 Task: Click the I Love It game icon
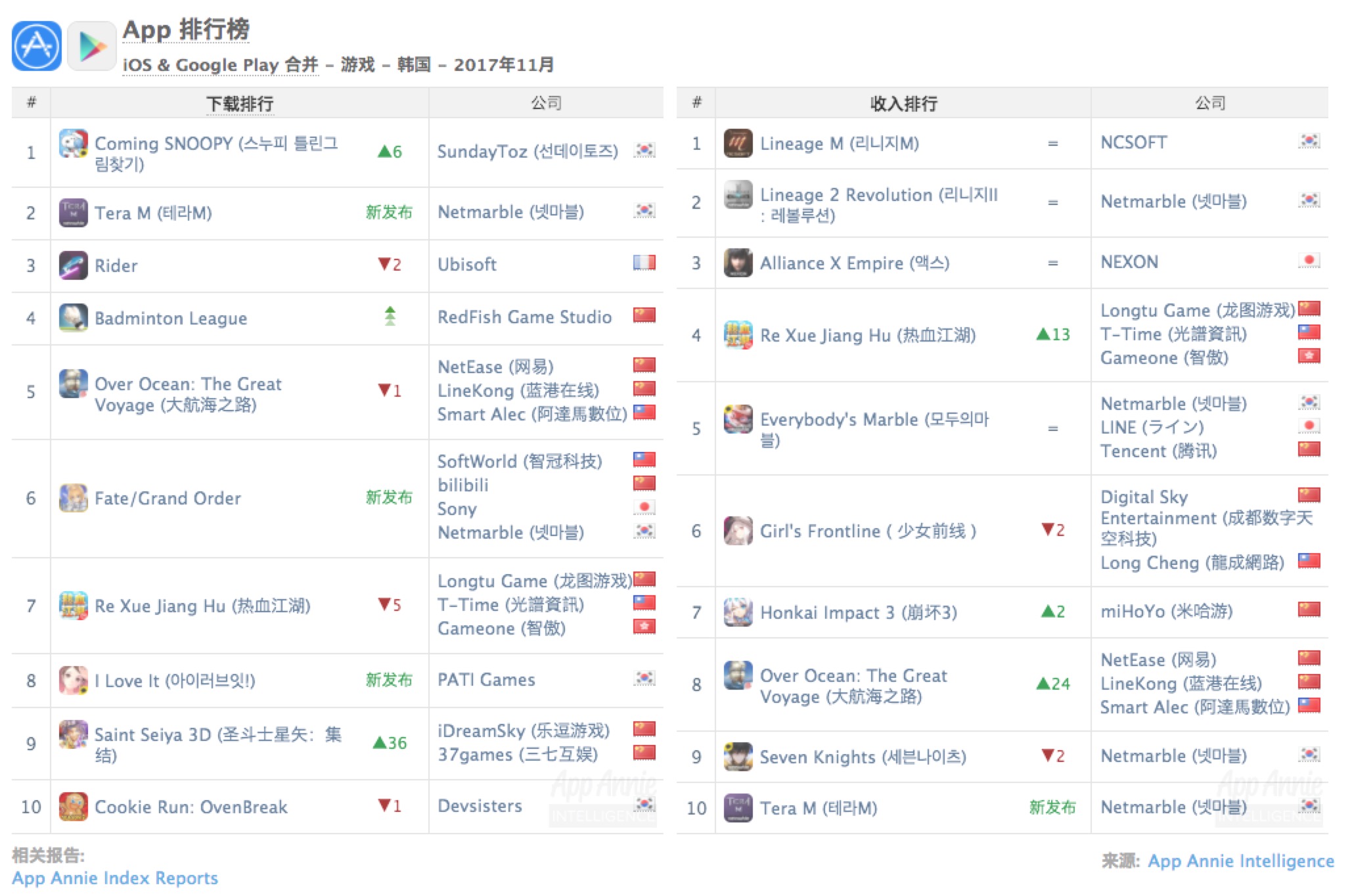tap(74, 681)
